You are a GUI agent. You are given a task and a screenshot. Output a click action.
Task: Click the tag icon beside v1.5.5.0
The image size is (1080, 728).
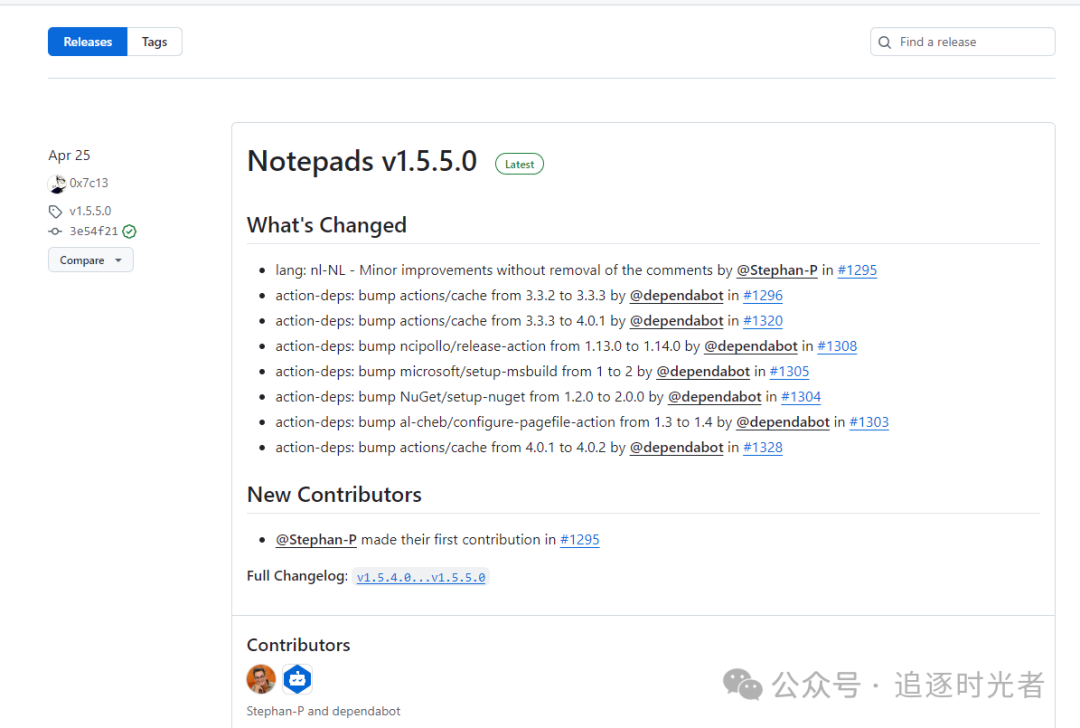click(55, 211)
